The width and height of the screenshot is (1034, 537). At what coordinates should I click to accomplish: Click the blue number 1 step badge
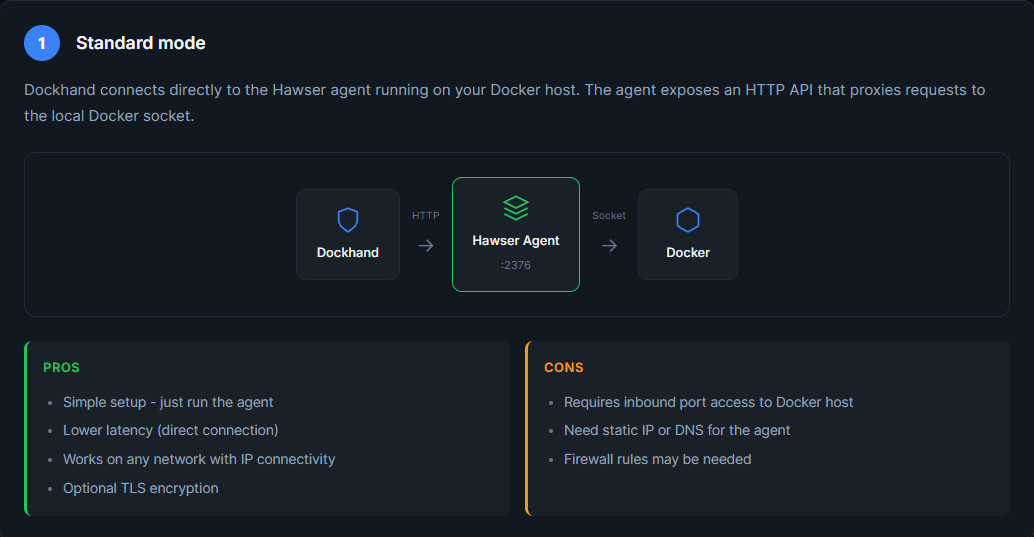click(x=42, y=43)
